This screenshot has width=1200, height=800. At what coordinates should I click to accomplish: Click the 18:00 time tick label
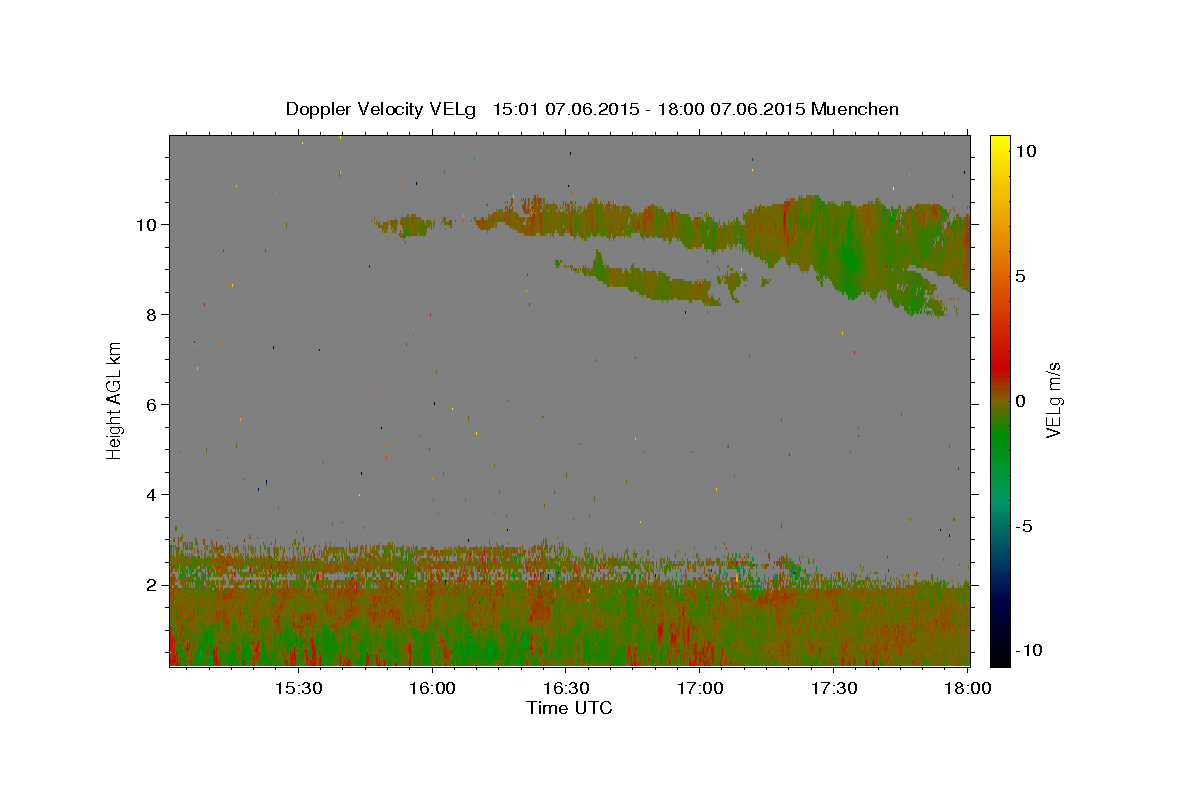[x=967, y=689]
